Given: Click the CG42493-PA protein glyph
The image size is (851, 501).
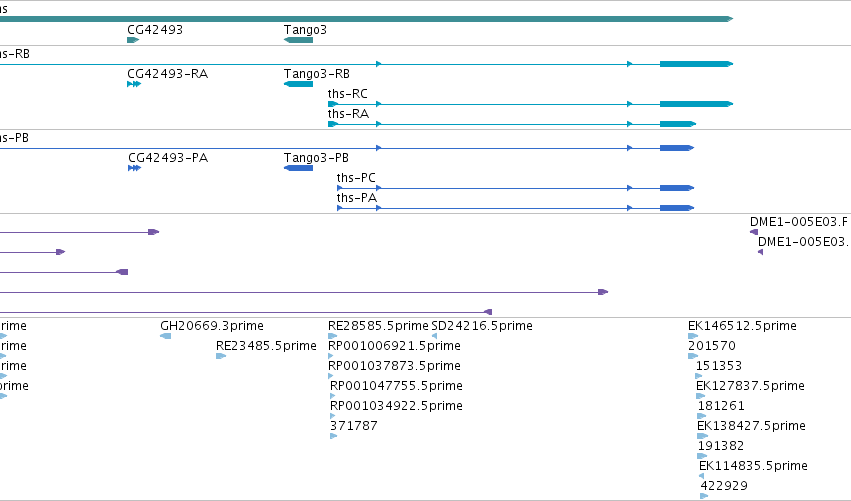Looking at the screenshot, I should 135,168.
